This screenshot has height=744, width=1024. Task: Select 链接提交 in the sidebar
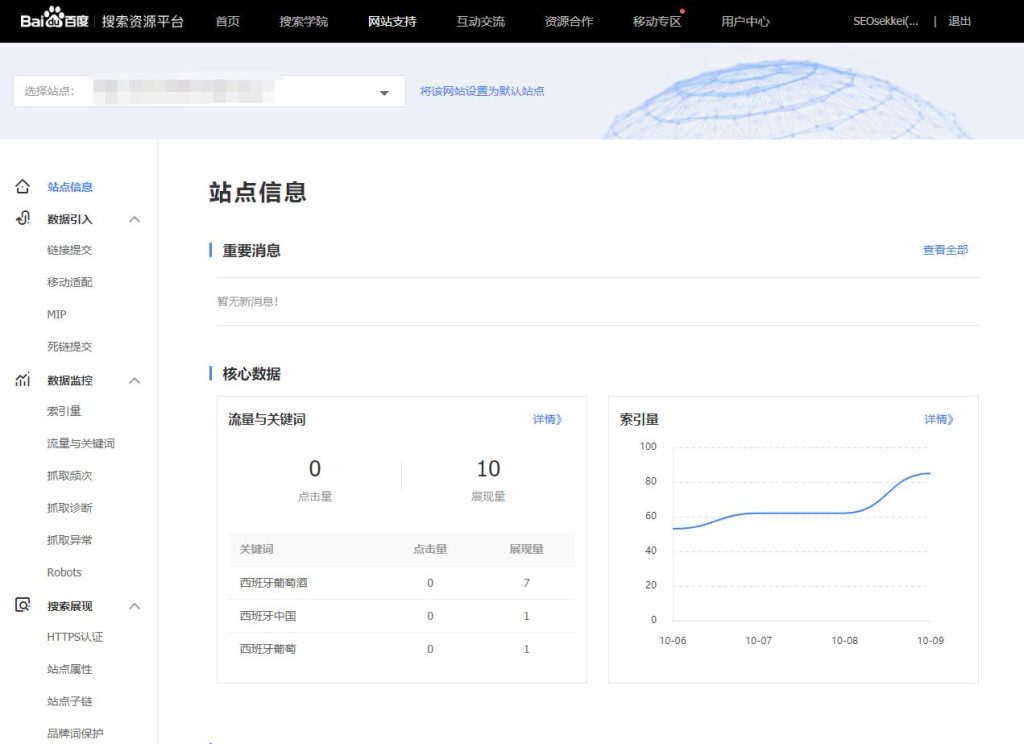point(69,250)
